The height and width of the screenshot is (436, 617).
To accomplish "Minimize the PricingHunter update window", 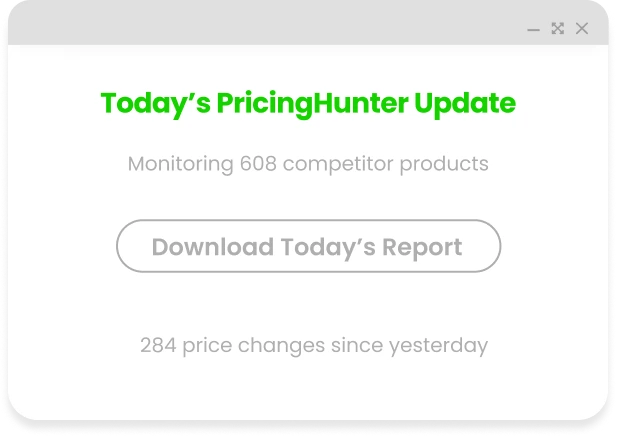I will pos(534,30).
